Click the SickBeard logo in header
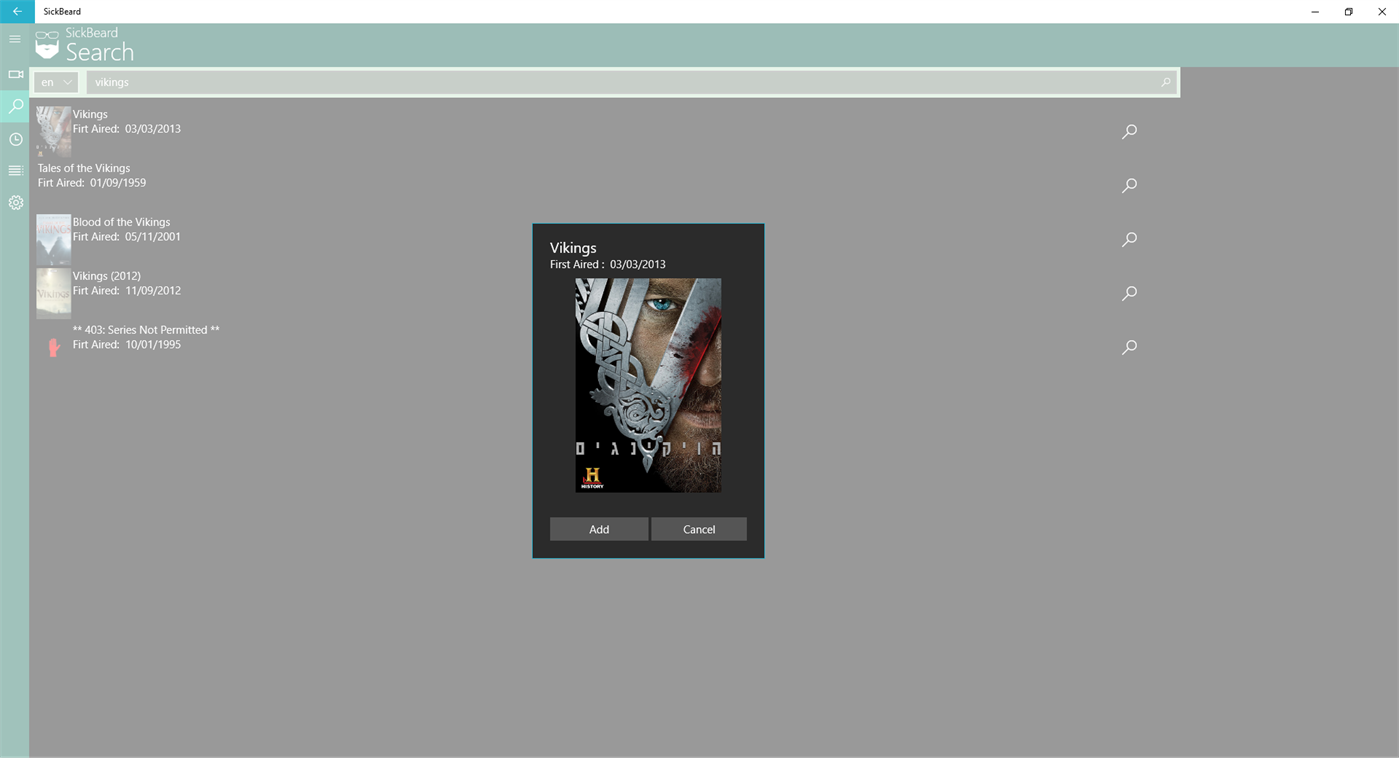1399x758 pixels. click(x=47, y=45)
